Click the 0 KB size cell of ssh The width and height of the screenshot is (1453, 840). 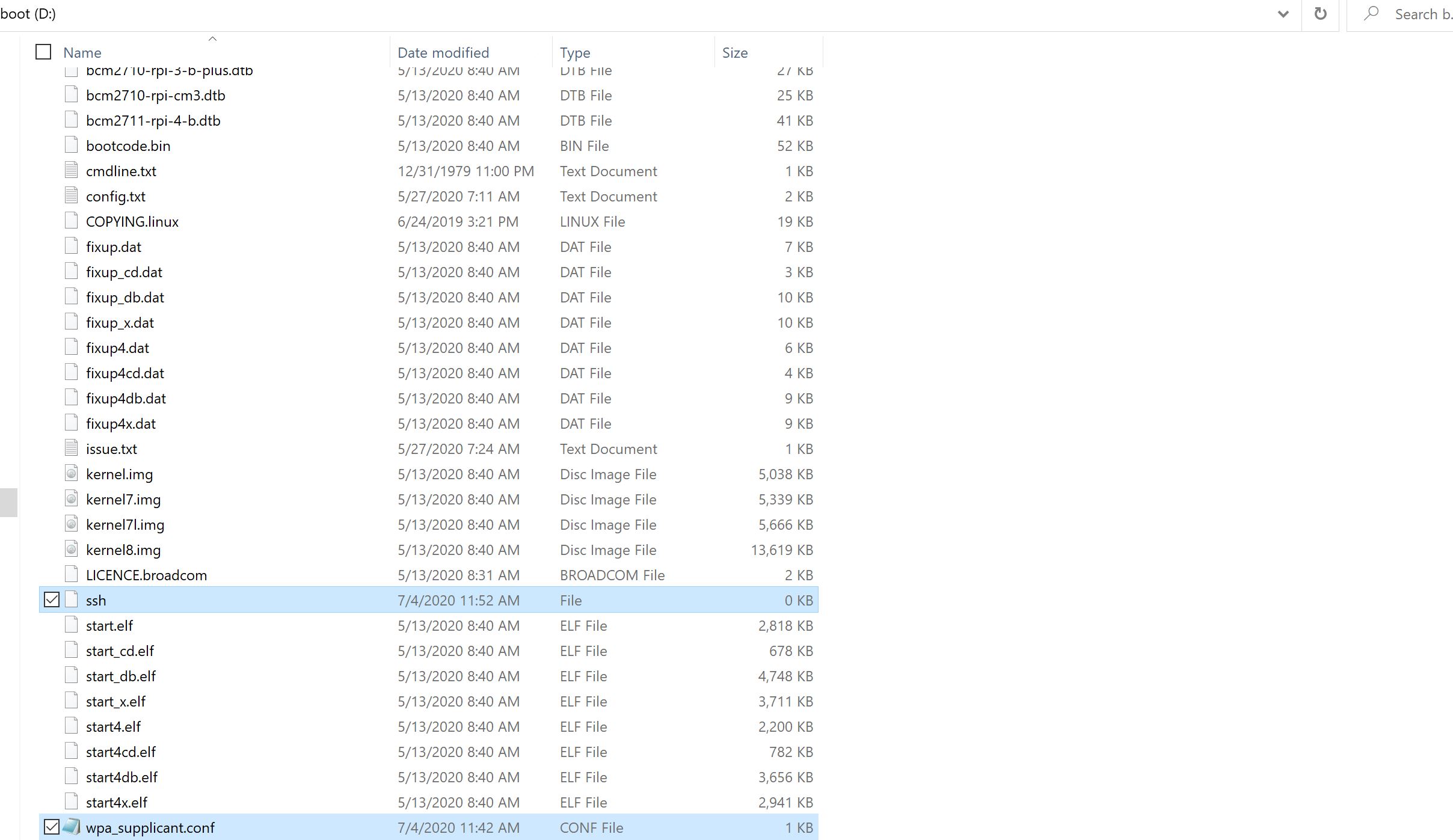point(799,601)
